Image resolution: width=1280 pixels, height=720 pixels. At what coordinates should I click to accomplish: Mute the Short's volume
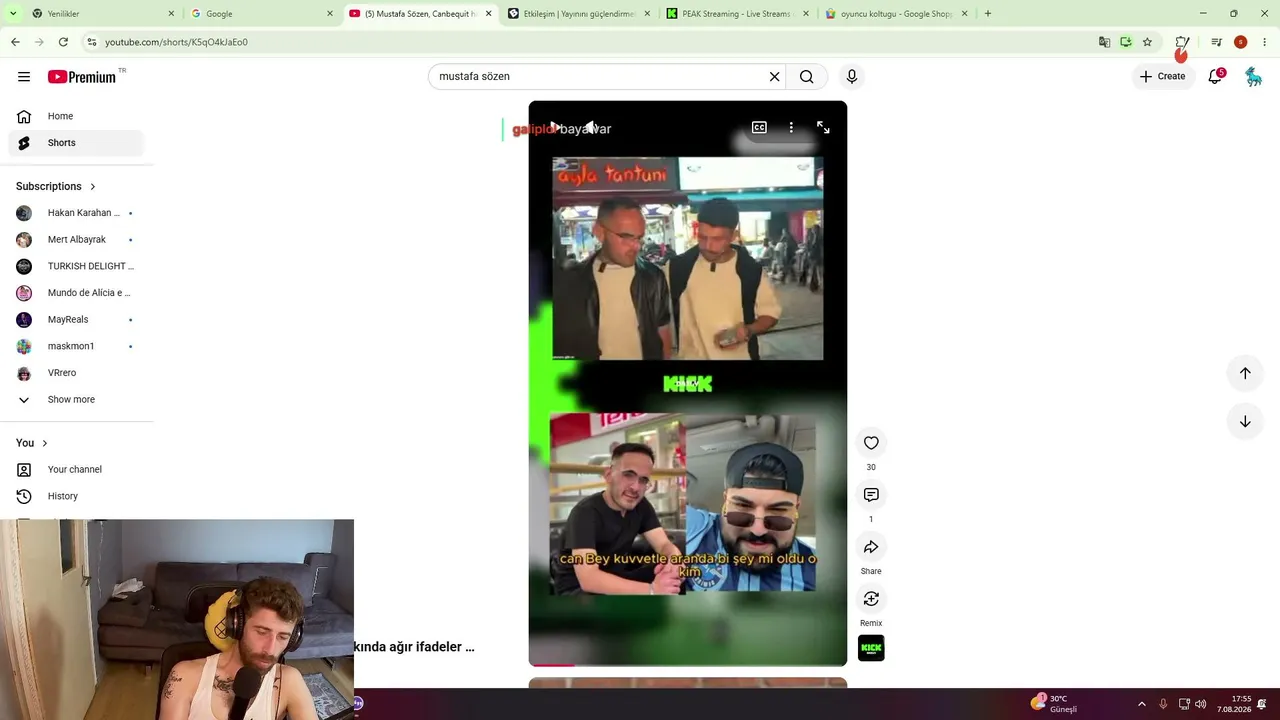coord(591,128)
